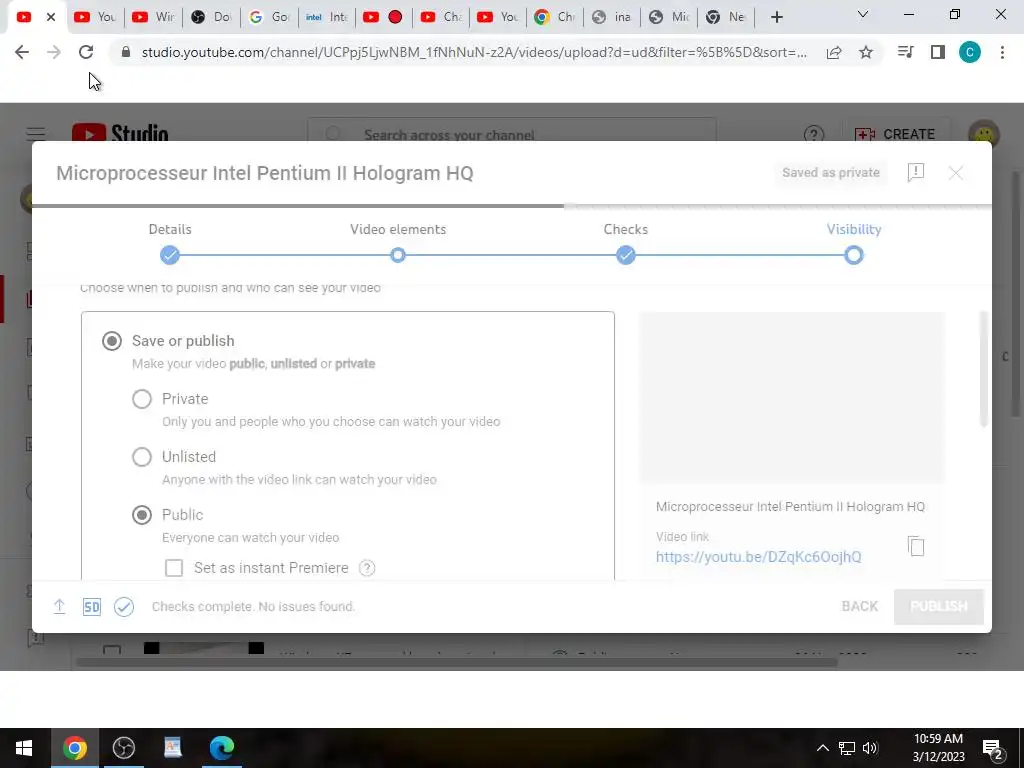Click the YouTube Studio logo
The height and width of the screenshot is (768, 1024).
120,133
